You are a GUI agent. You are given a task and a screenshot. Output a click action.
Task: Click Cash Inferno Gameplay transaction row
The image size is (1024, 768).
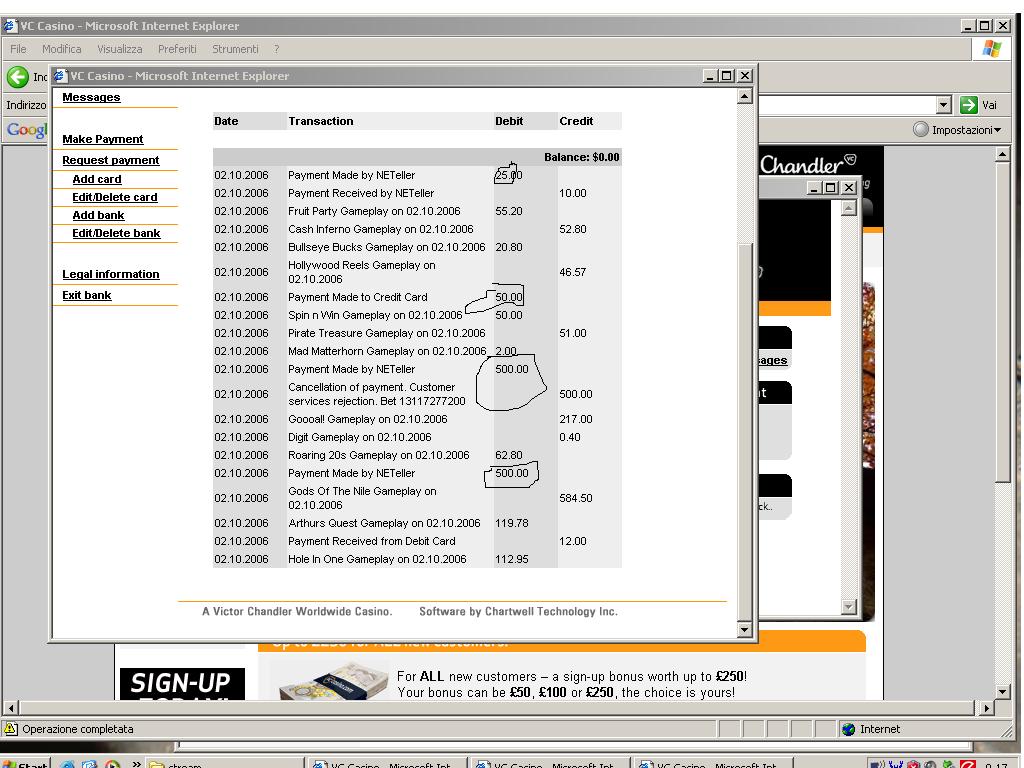coord(417,229)
